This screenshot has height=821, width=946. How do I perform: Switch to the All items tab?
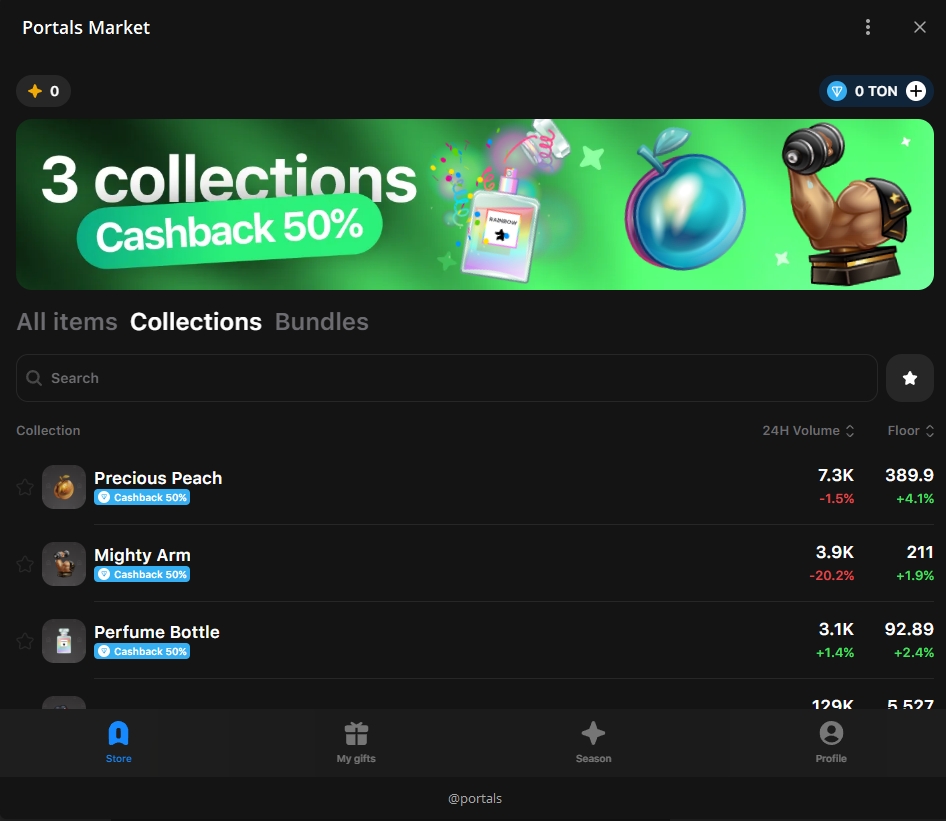(x=67, y=322)
